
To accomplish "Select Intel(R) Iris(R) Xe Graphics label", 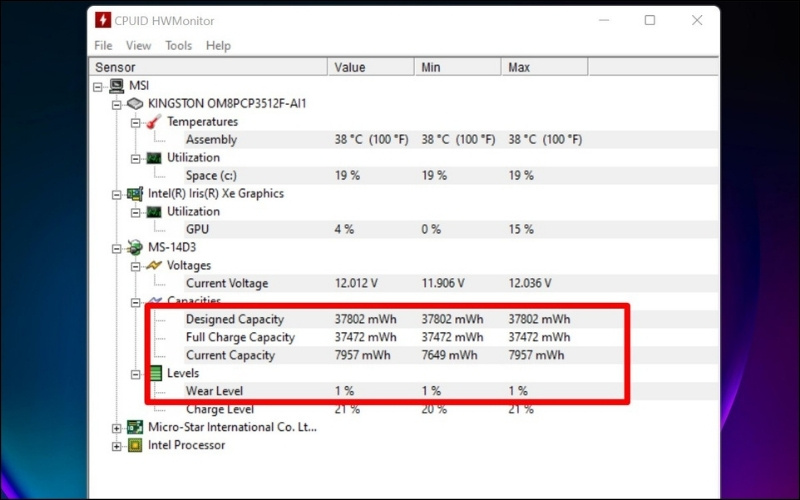I will (x=216, y=193).
